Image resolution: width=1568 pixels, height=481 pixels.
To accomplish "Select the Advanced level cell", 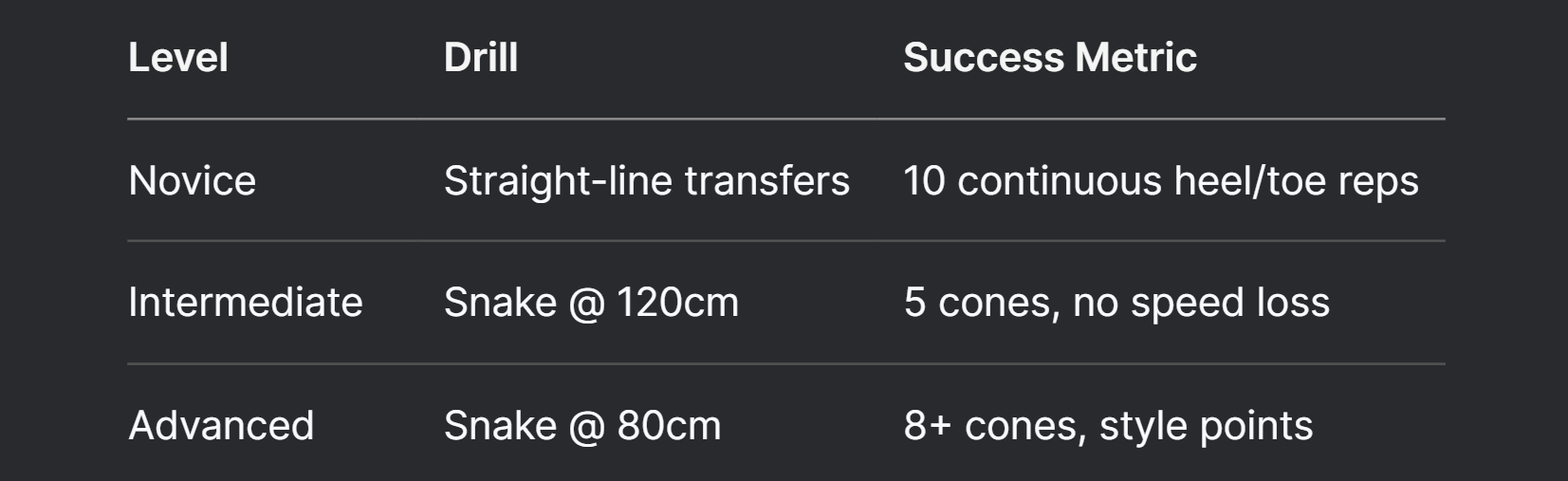I will pos(221,425).
